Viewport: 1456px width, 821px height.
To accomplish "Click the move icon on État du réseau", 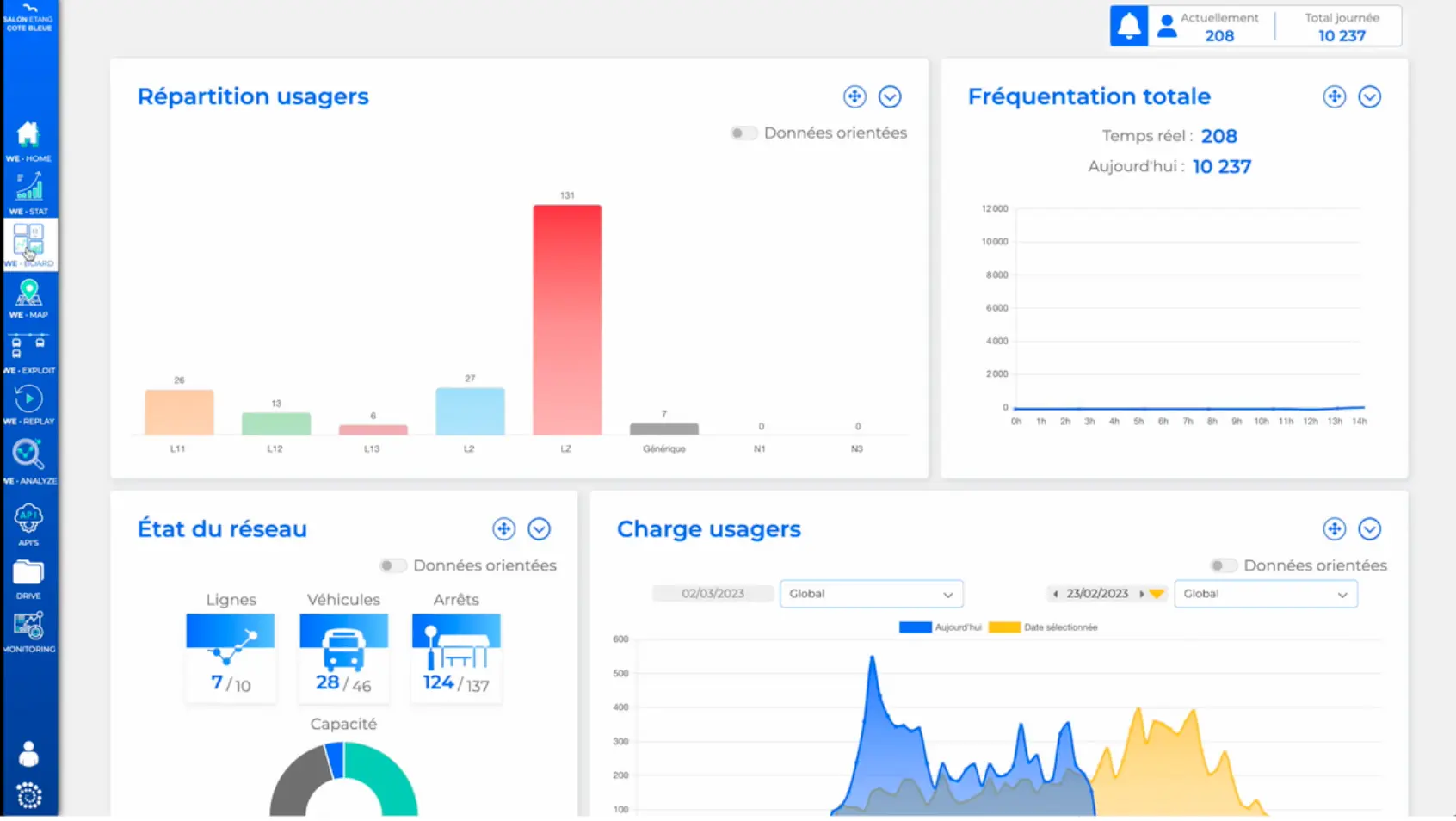I will [x=504, y=528].
